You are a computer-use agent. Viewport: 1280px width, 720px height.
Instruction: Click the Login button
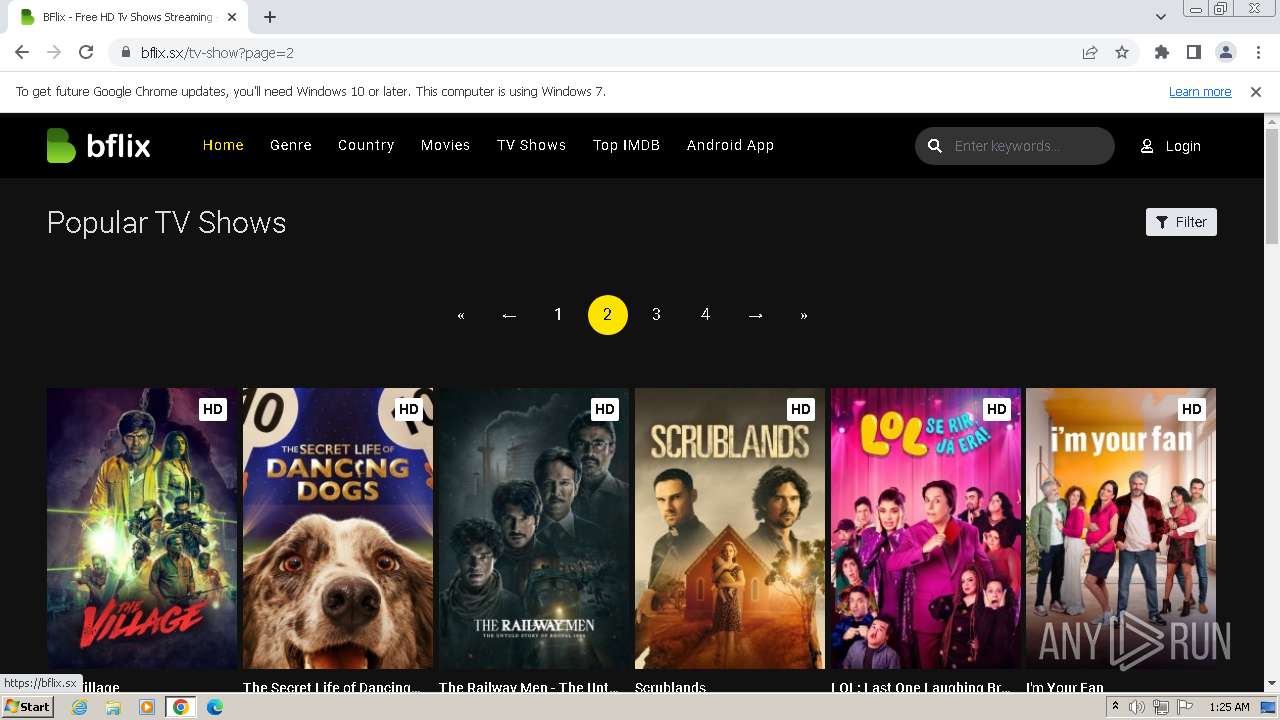pyautogui.click(x=1171, y=146)
